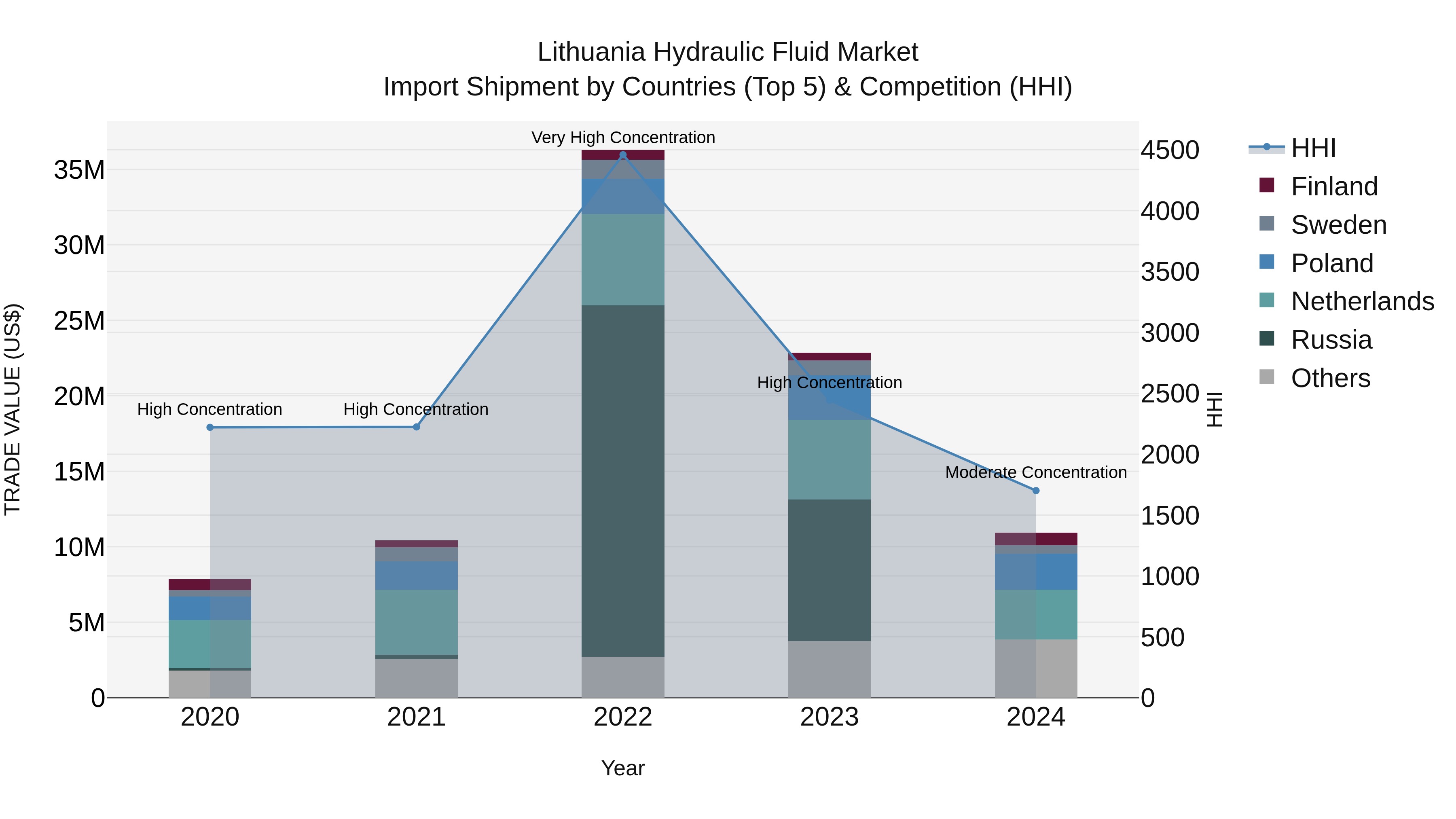Click the Netherlands teal legend swatch
This screenshot has width=1456, height=819.
tap(1267, 300)
